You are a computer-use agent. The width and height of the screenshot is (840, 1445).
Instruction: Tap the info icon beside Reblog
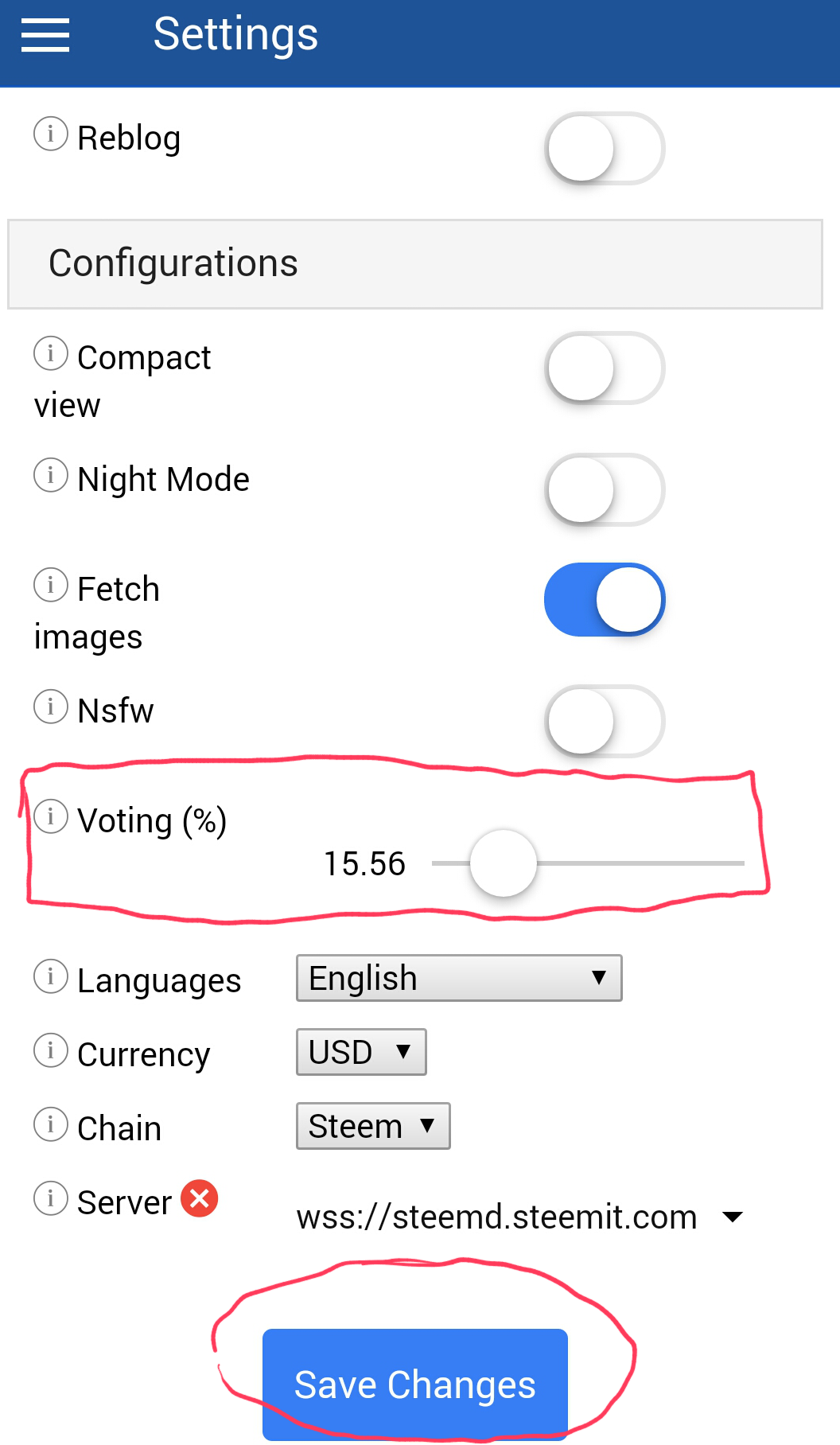tap(51, 134)
